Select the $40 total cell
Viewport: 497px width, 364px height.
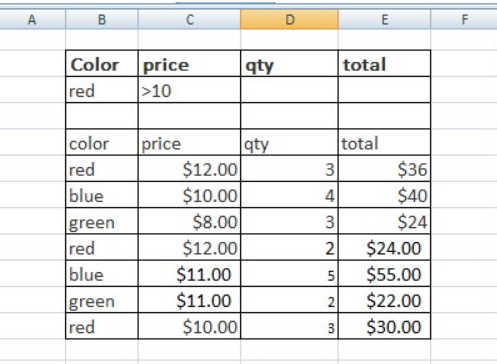(x=384, y=195)
